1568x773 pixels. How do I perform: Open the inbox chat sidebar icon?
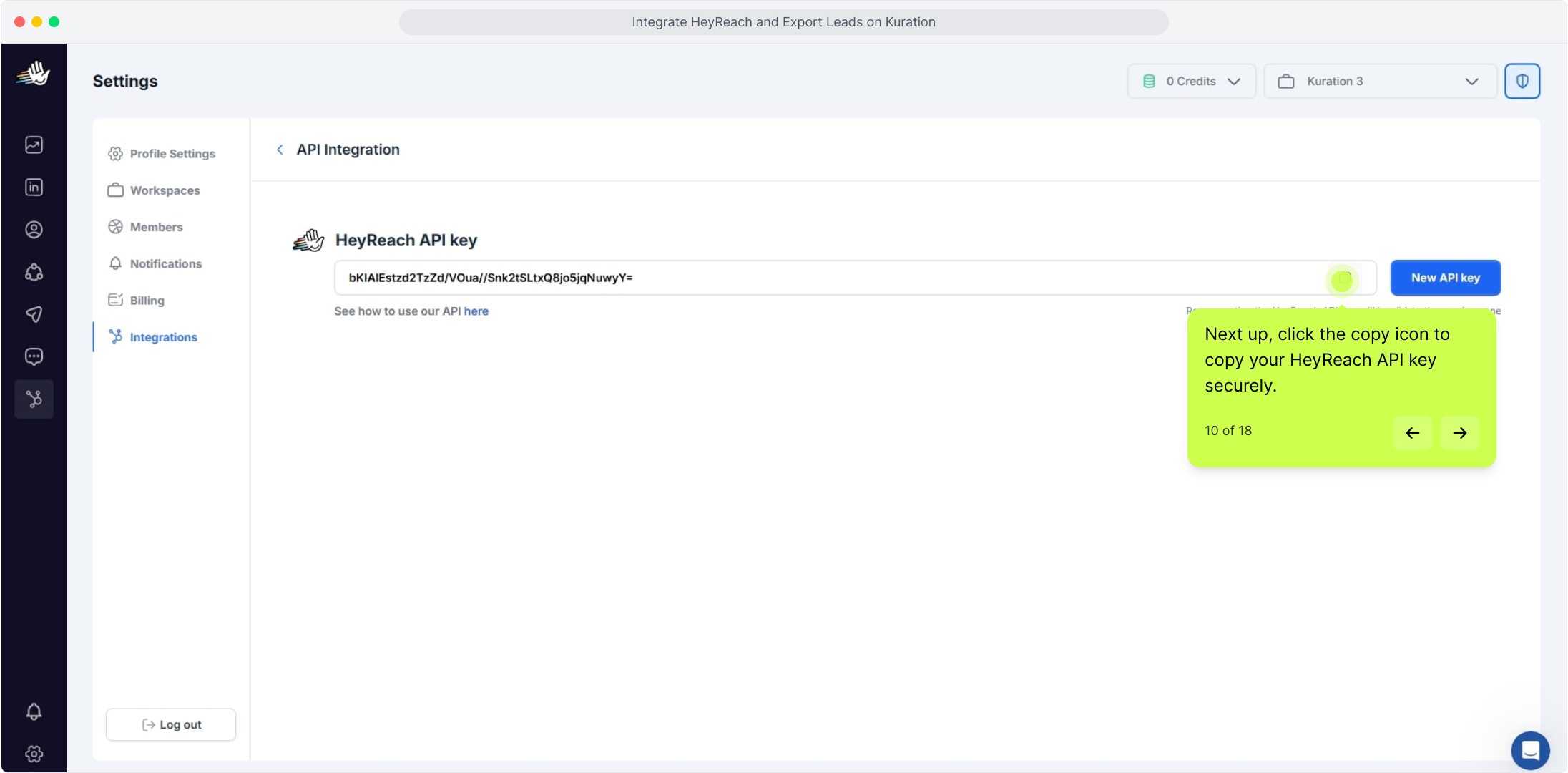click(x=34, y=356)
